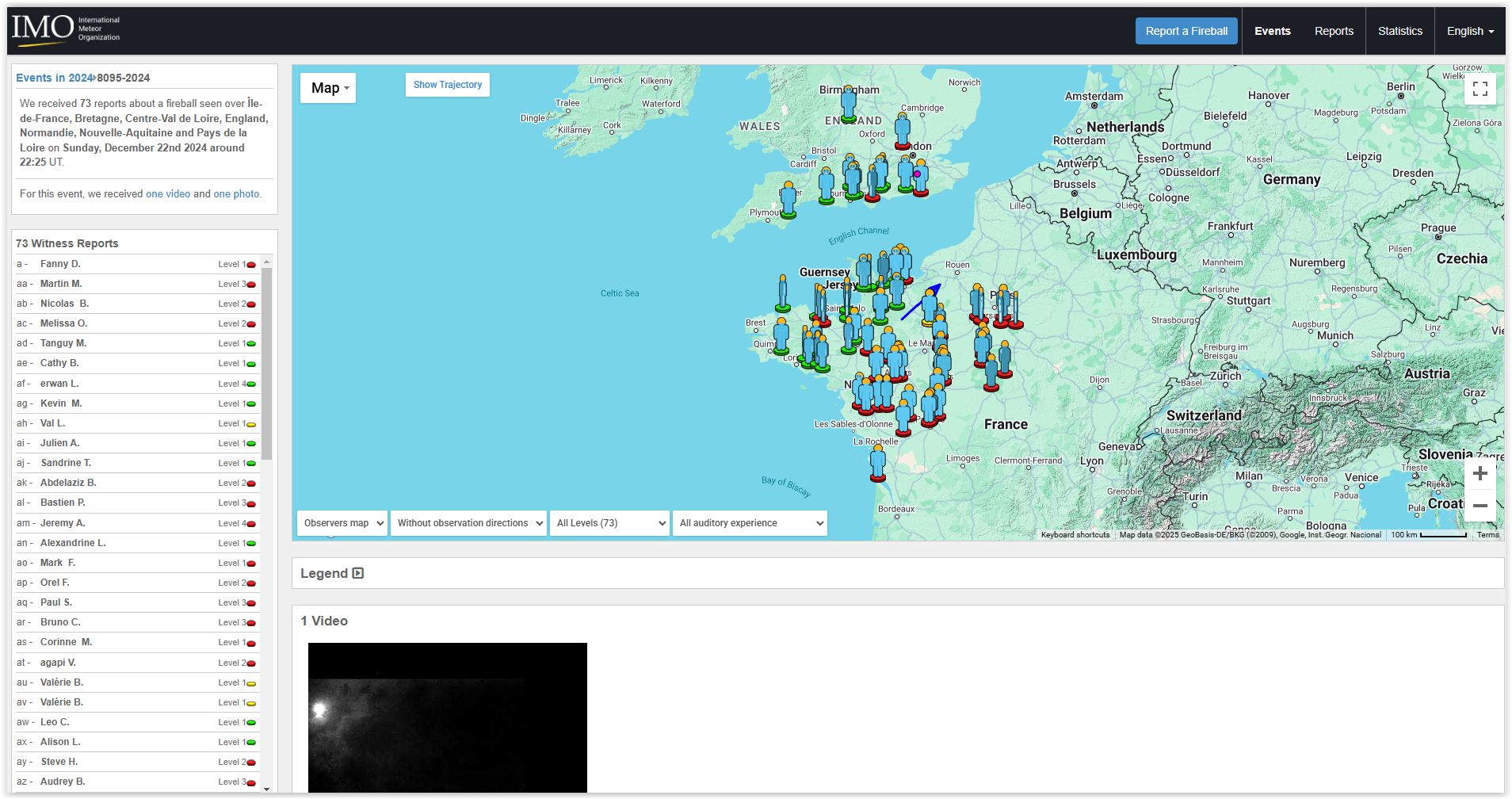Open the one video link

pos(167,193)
